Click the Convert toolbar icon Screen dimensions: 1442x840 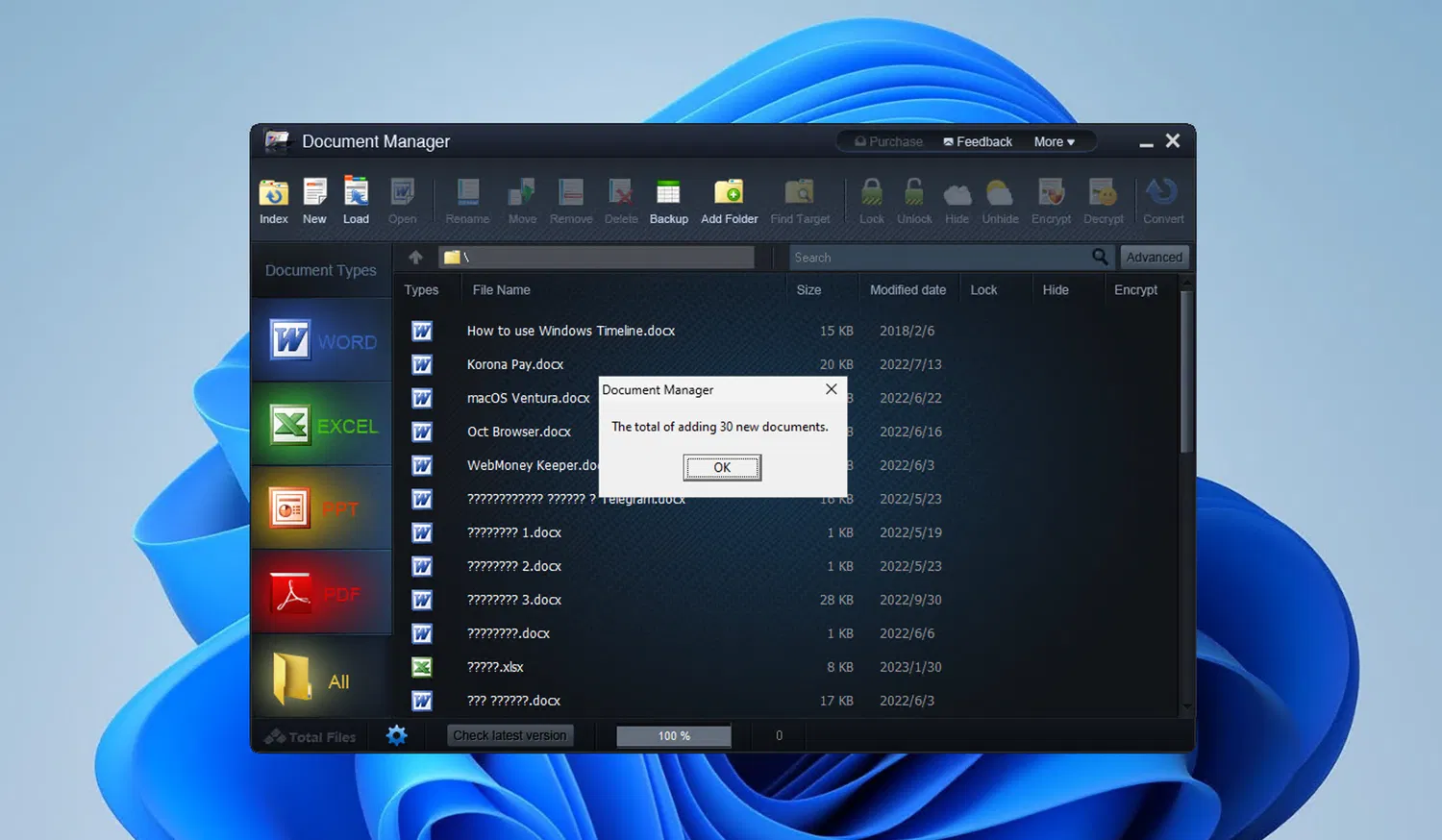pos(1163,193)
